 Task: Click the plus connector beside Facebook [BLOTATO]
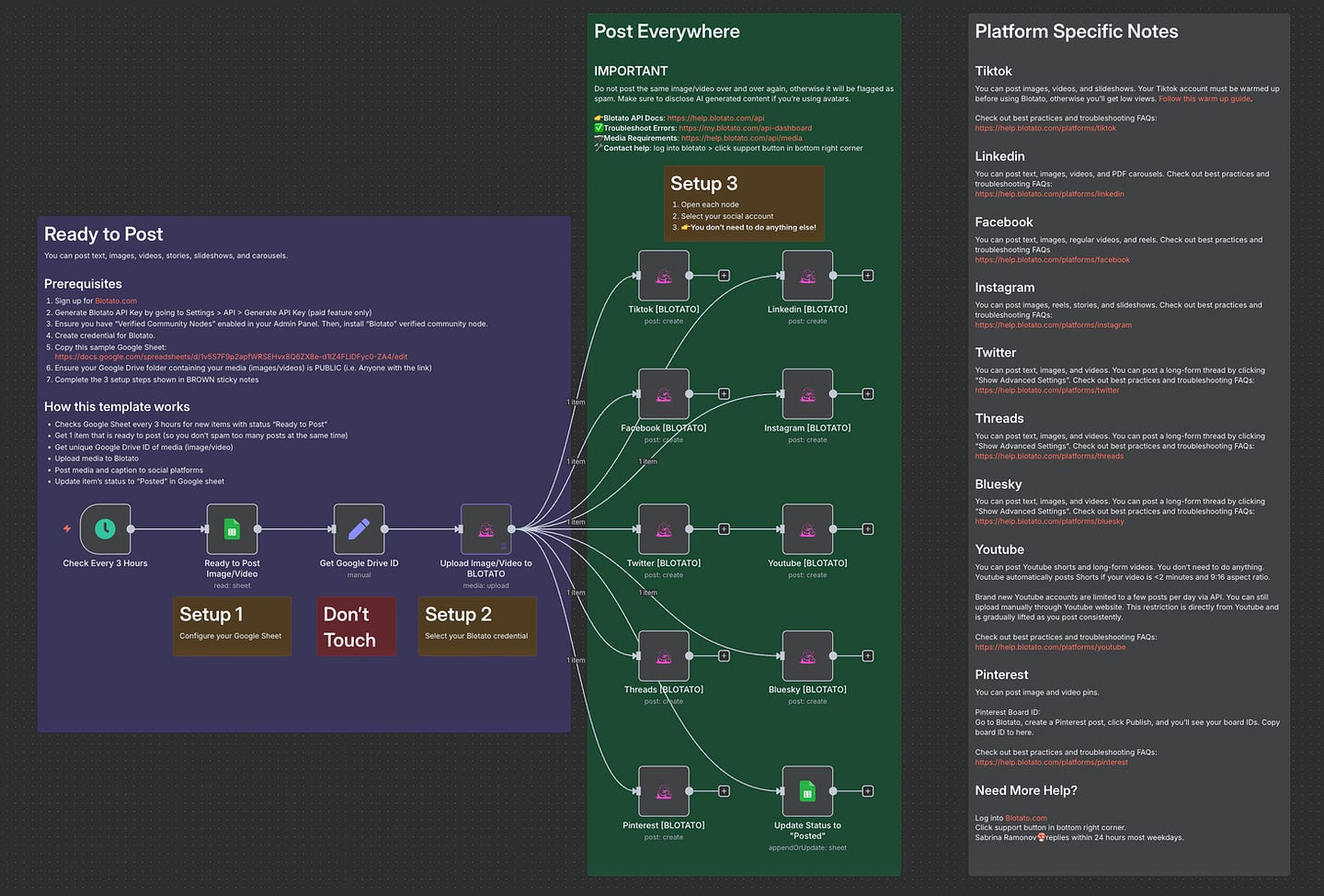click(x=724, y=393)
